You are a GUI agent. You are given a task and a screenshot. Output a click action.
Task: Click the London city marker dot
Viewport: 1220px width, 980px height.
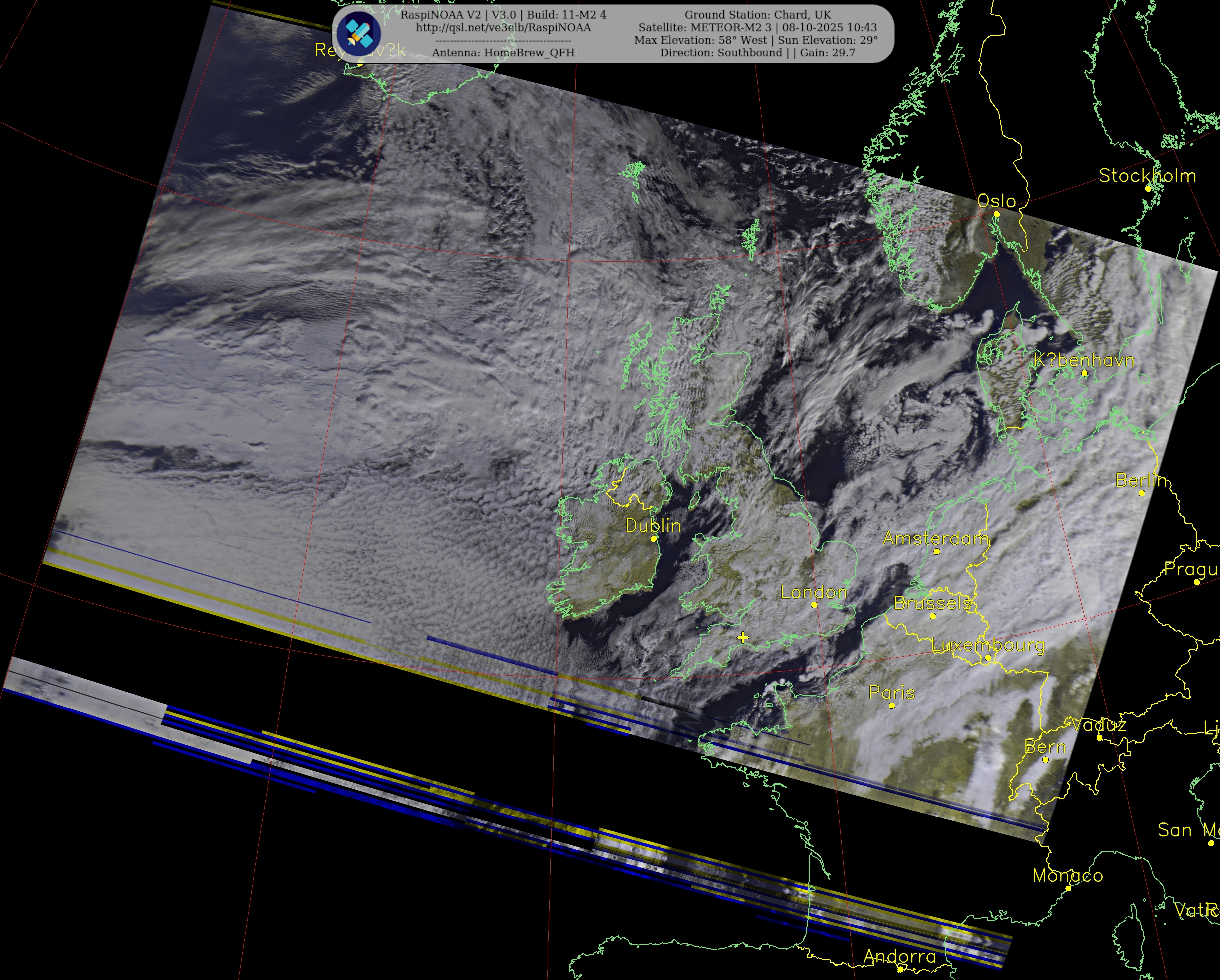coord(814,605)
